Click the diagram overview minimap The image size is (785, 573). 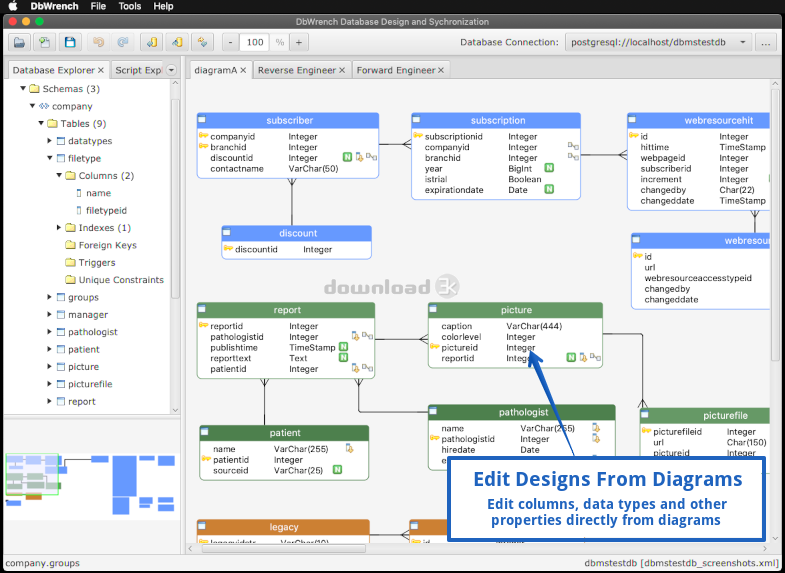92,484
